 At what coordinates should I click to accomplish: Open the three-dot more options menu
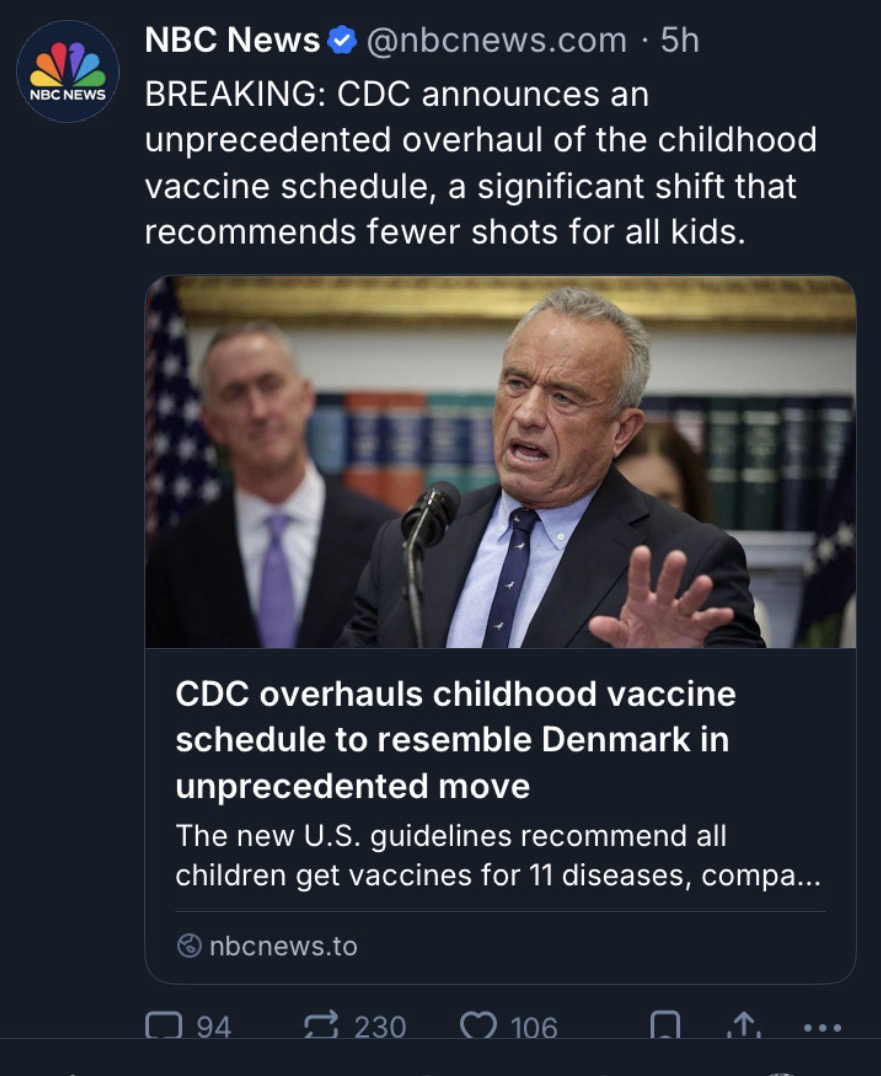tap(822, 1027)
